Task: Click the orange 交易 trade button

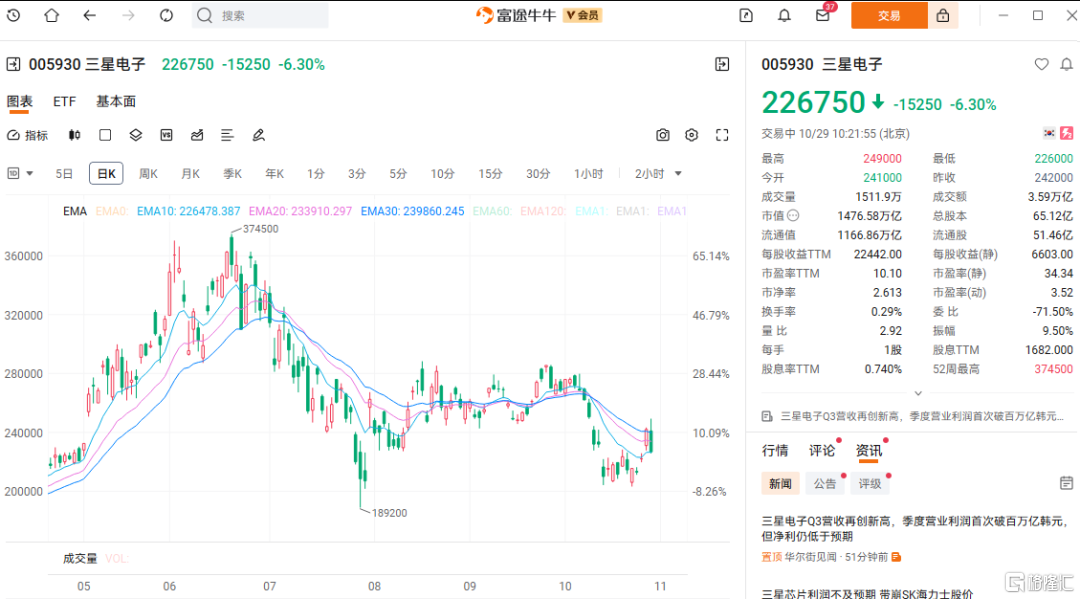Action: (889, 15)
